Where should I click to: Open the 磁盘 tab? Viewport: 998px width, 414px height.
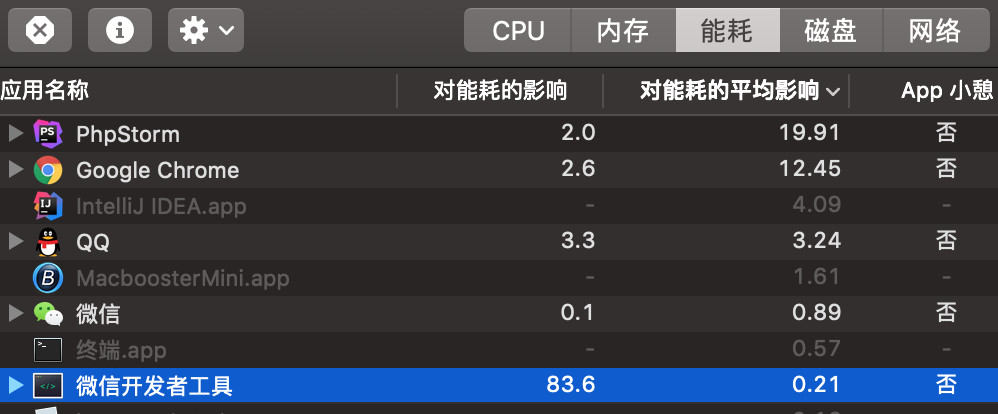(831, 31)
